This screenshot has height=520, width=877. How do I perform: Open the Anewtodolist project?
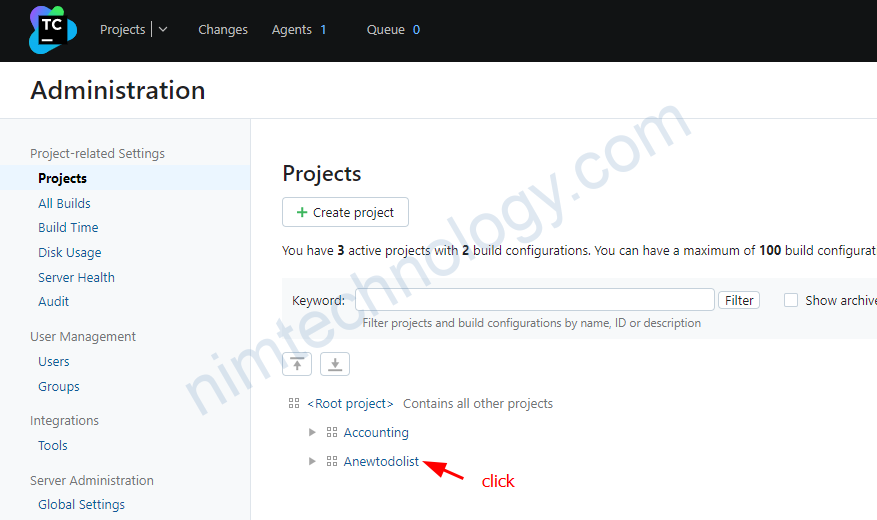click(x=381, y=461)
